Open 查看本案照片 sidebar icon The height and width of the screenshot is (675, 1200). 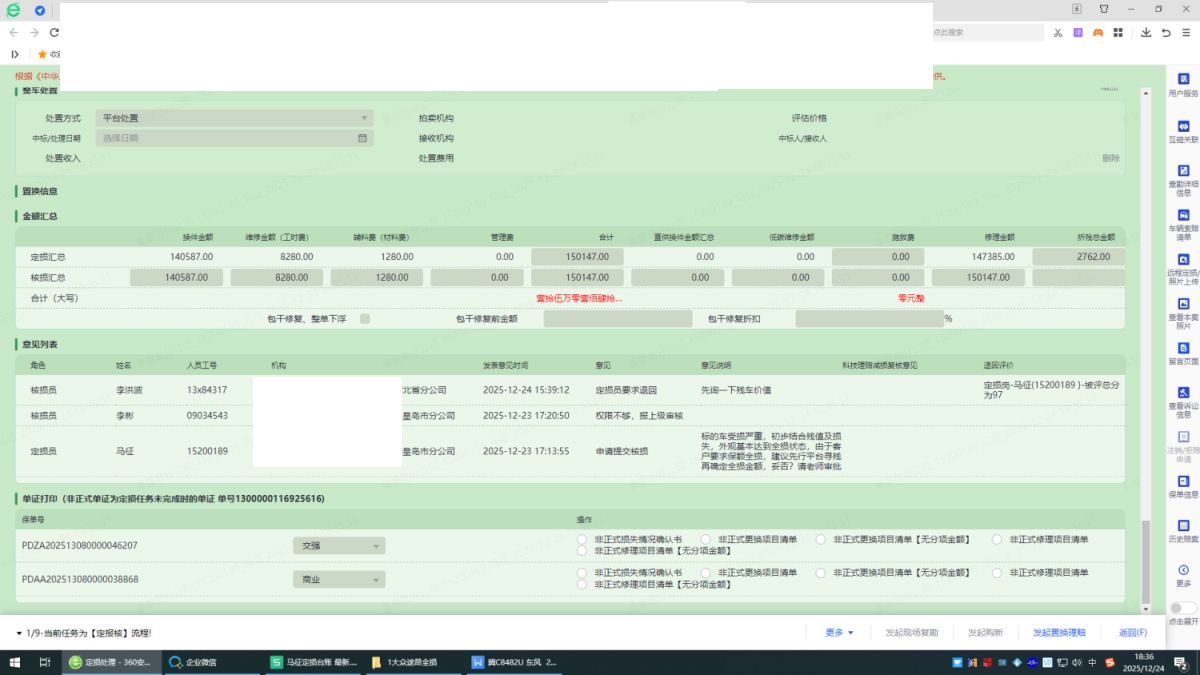[1183, 309]
